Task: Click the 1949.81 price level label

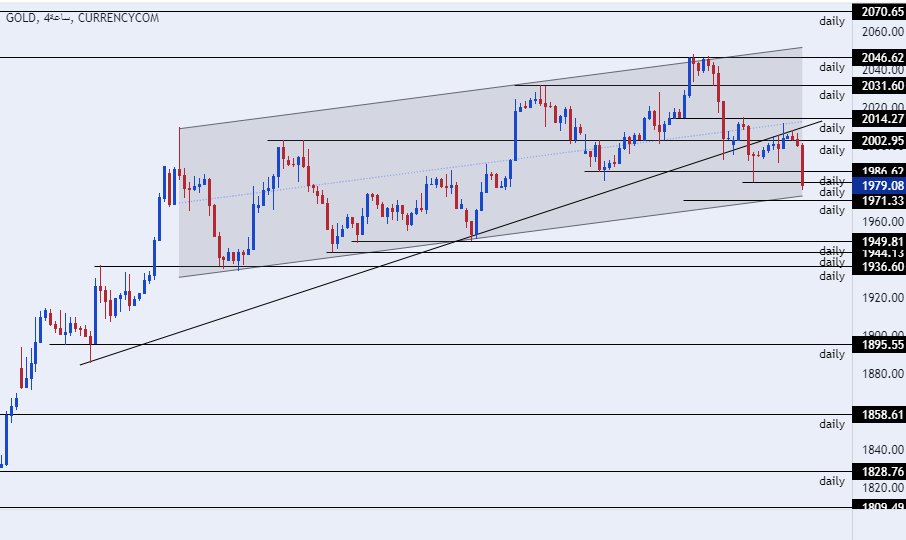Action: point(877,241)
